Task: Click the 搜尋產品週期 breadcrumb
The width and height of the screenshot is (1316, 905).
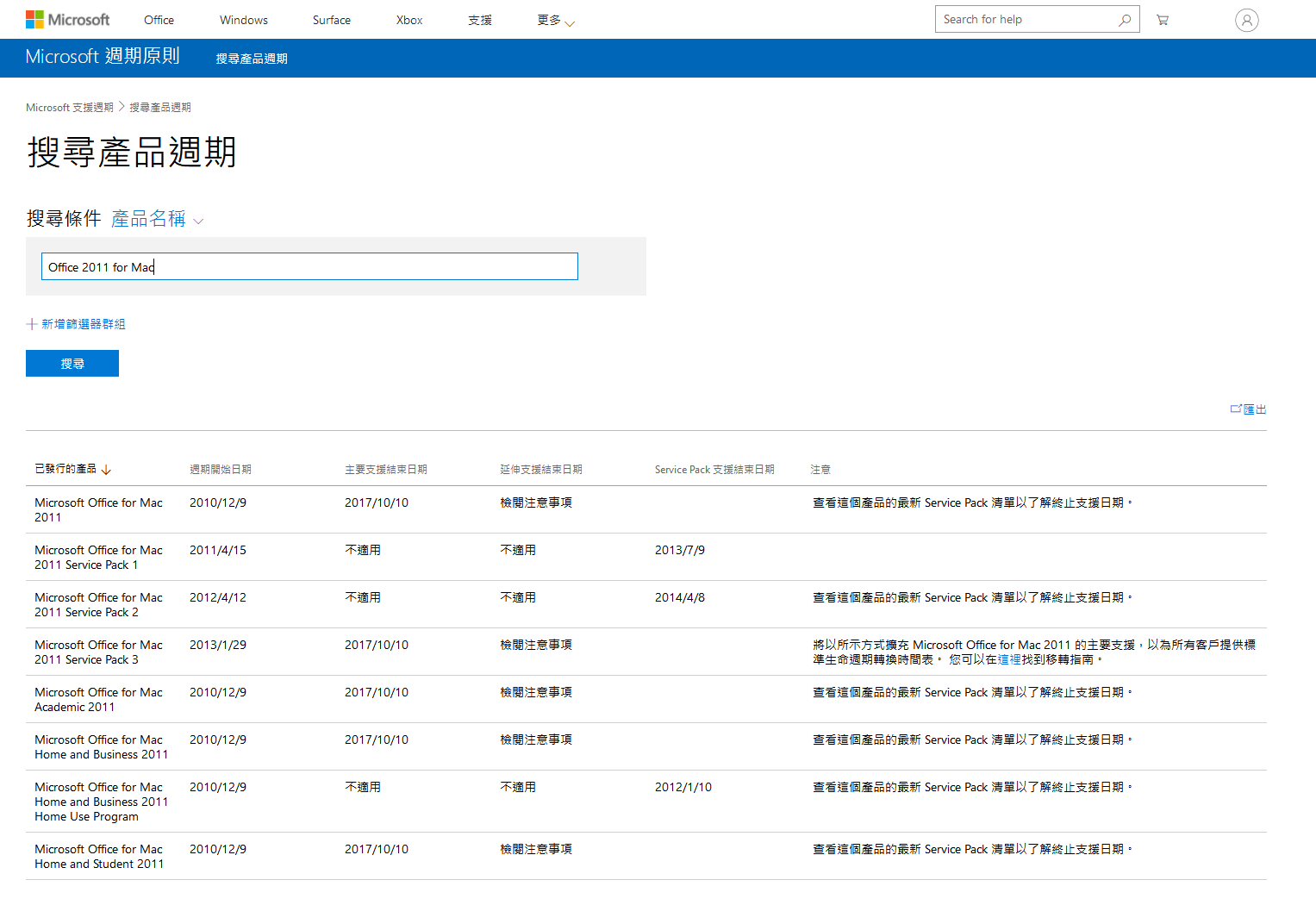Action: (160, 108)
